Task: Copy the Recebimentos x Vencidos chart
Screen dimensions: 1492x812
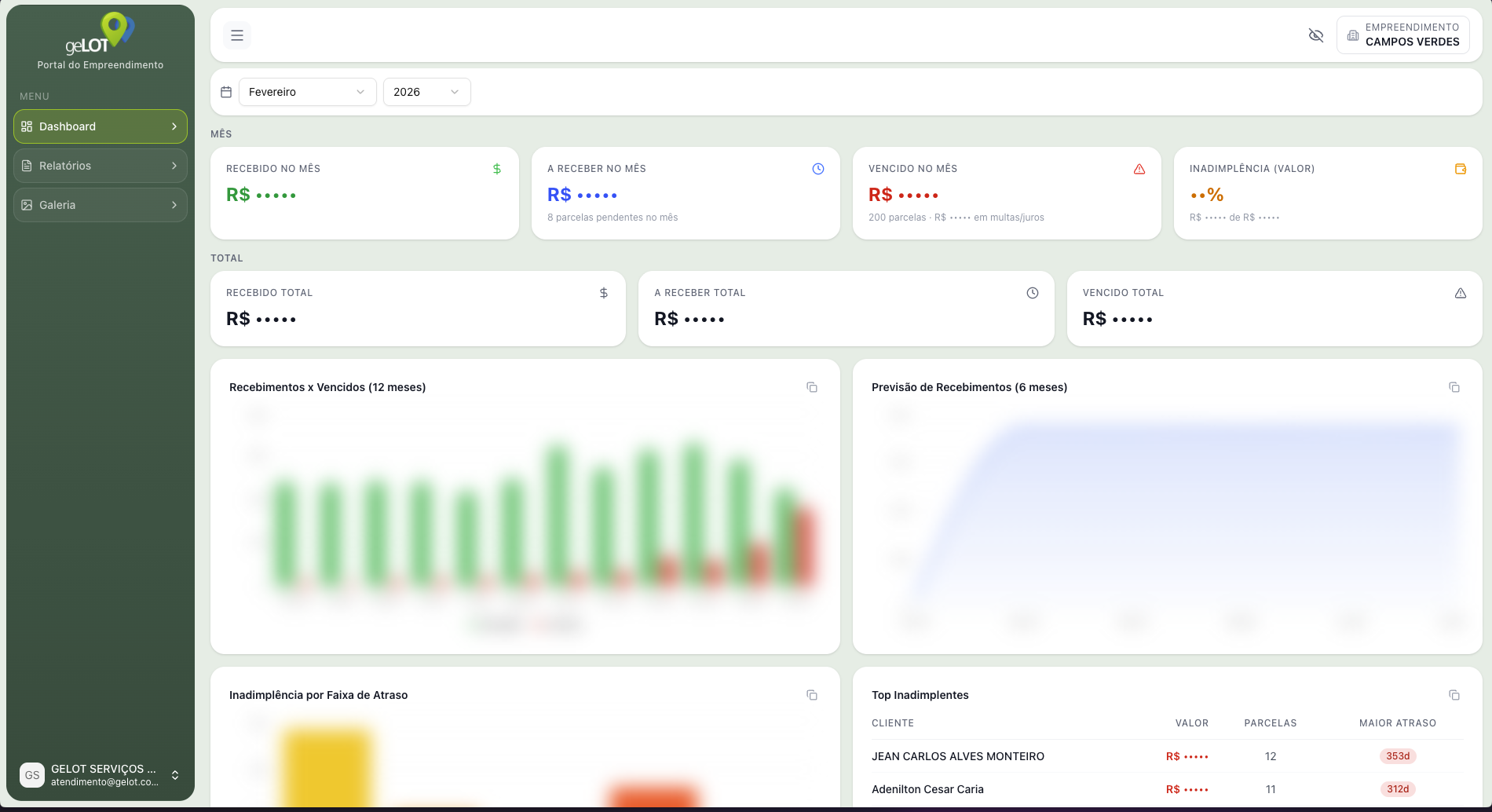Action: 812,387
